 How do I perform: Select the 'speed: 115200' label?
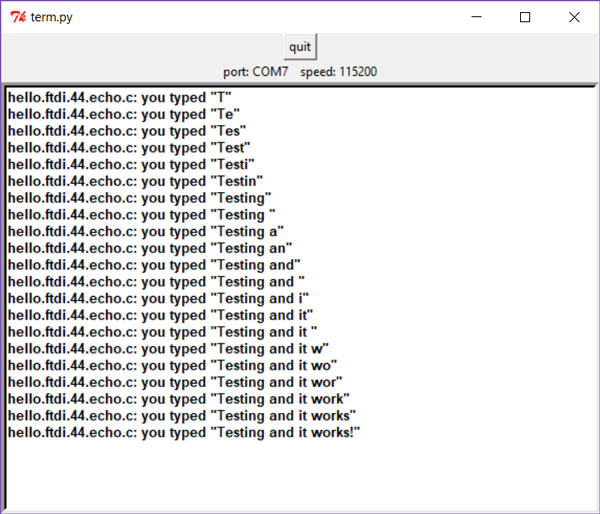[x=339, y=72]
